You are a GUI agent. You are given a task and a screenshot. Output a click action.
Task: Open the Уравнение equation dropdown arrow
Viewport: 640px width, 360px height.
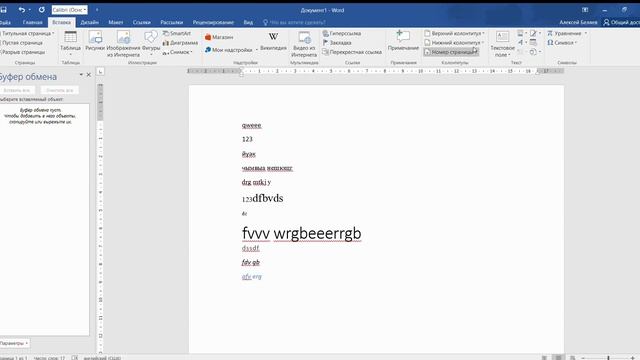click(x=586, y=33)
